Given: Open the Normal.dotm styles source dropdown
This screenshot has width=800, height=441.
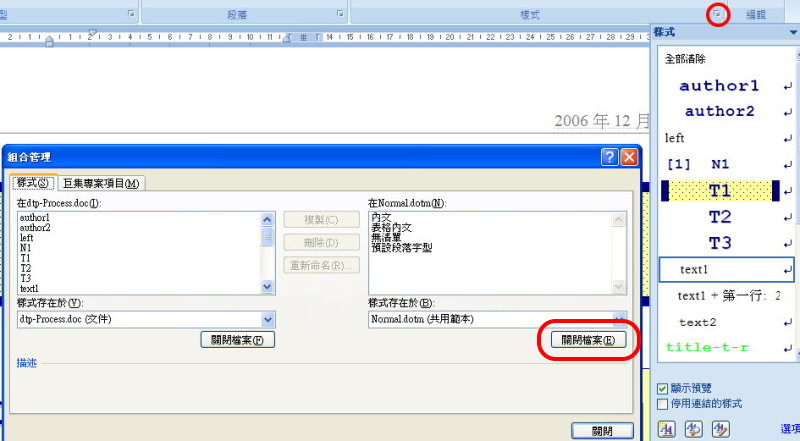Looking at the screenshot, I should click(619, 319).
